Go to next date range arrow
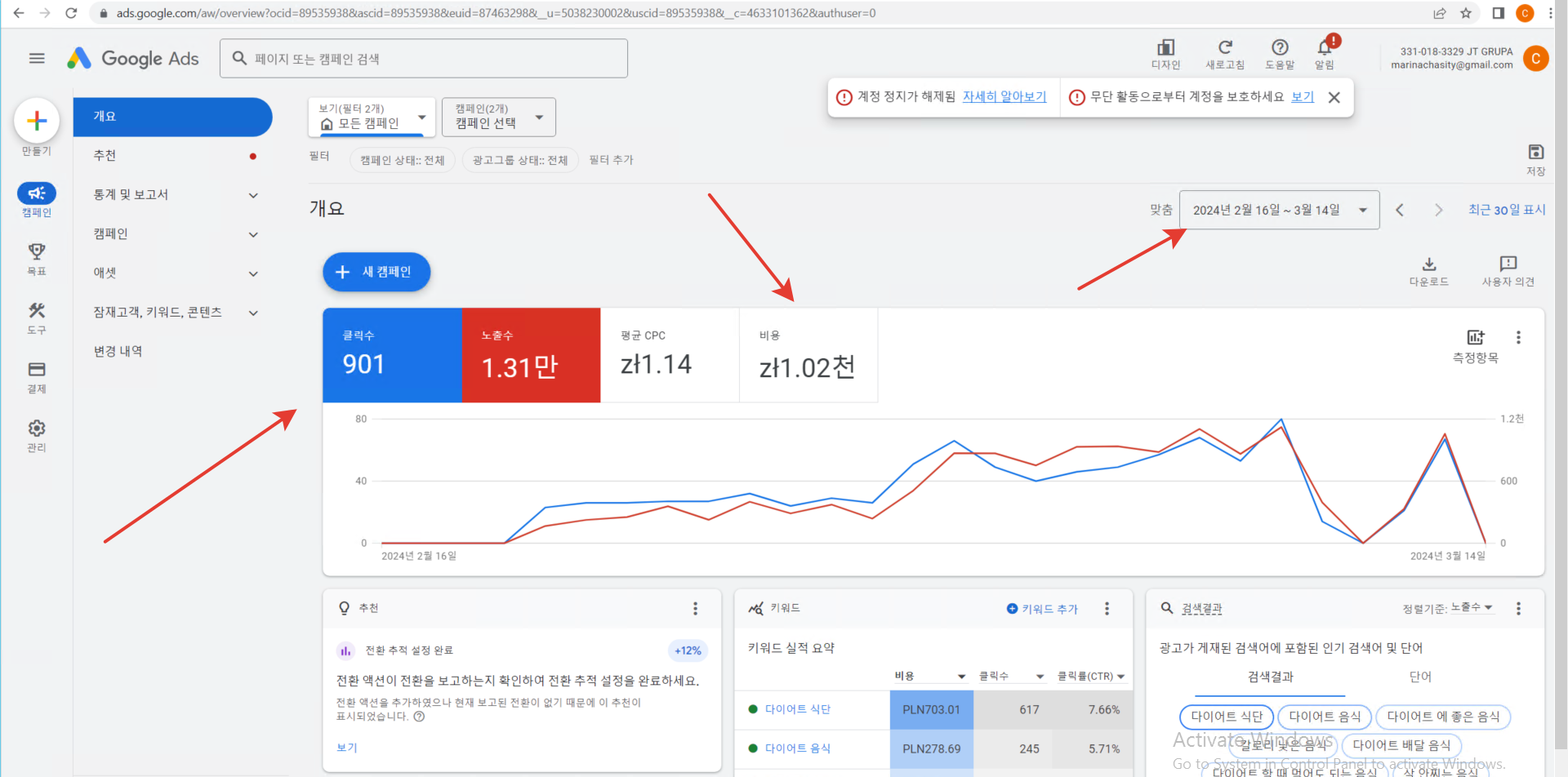The height and width of the screenshot is (777, 1568). click(x=1438, y=210)
